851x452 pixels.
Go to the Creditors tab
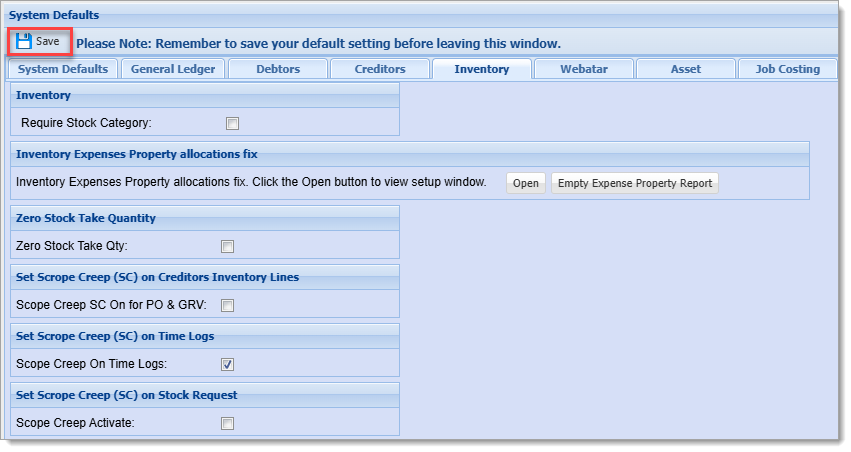(380, 69)
